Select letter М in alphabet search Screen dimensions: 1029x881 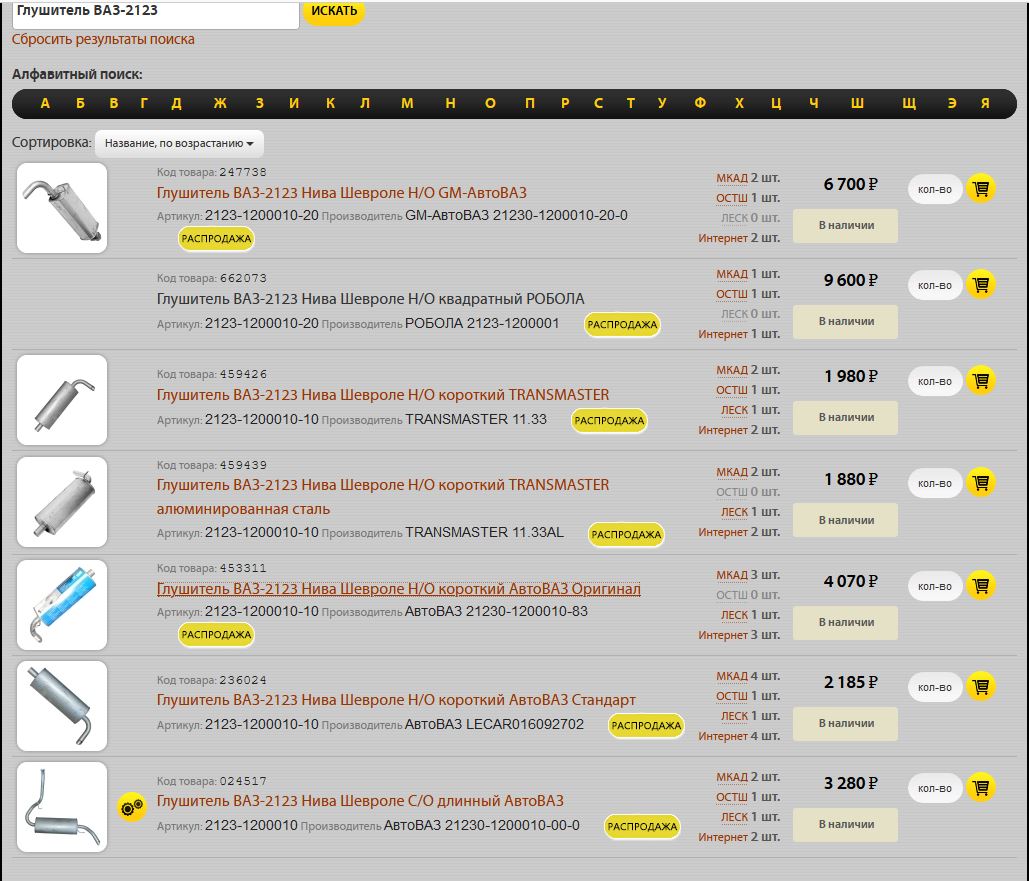click(408, 103)
